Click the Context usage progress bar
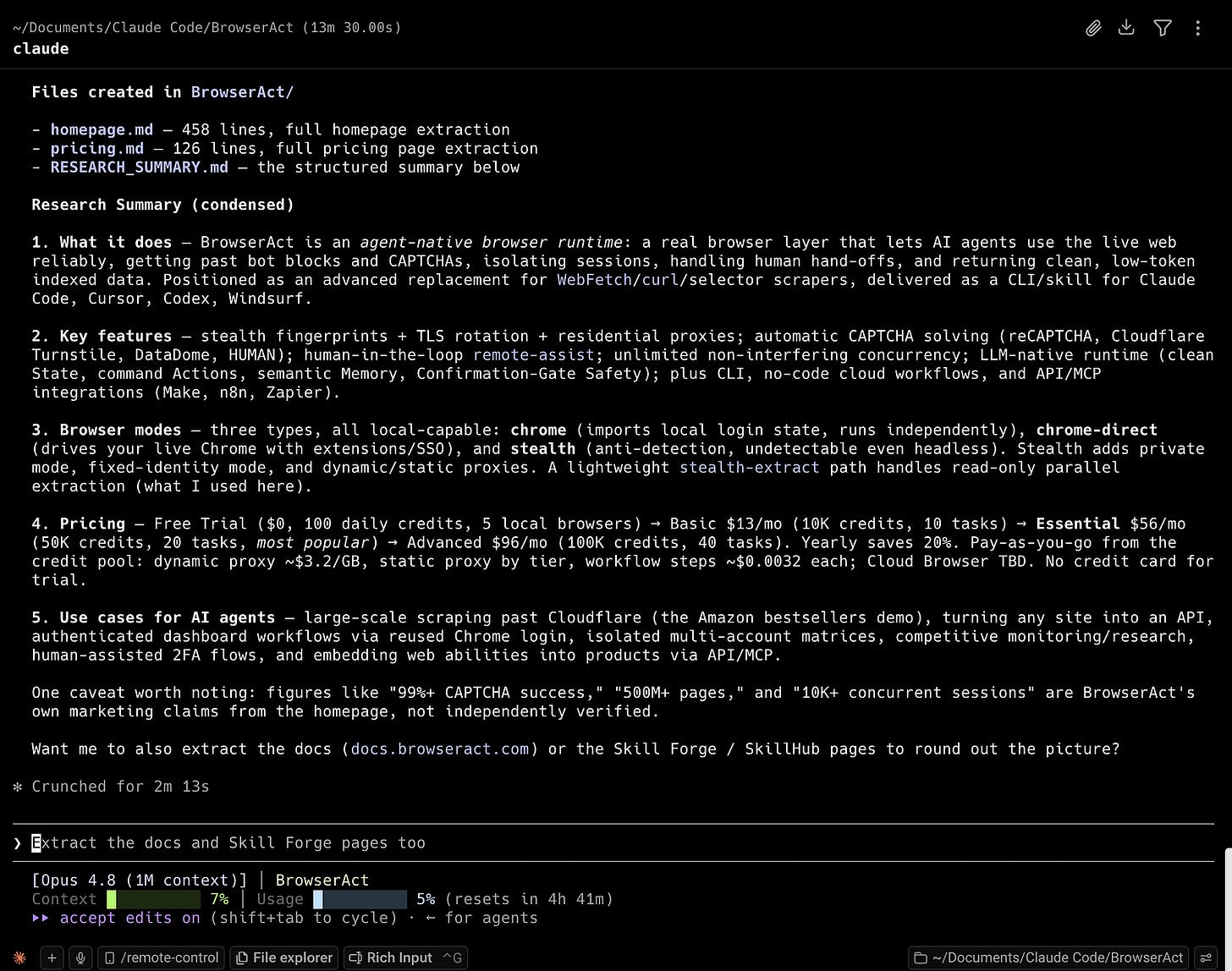 pos(153,899)
